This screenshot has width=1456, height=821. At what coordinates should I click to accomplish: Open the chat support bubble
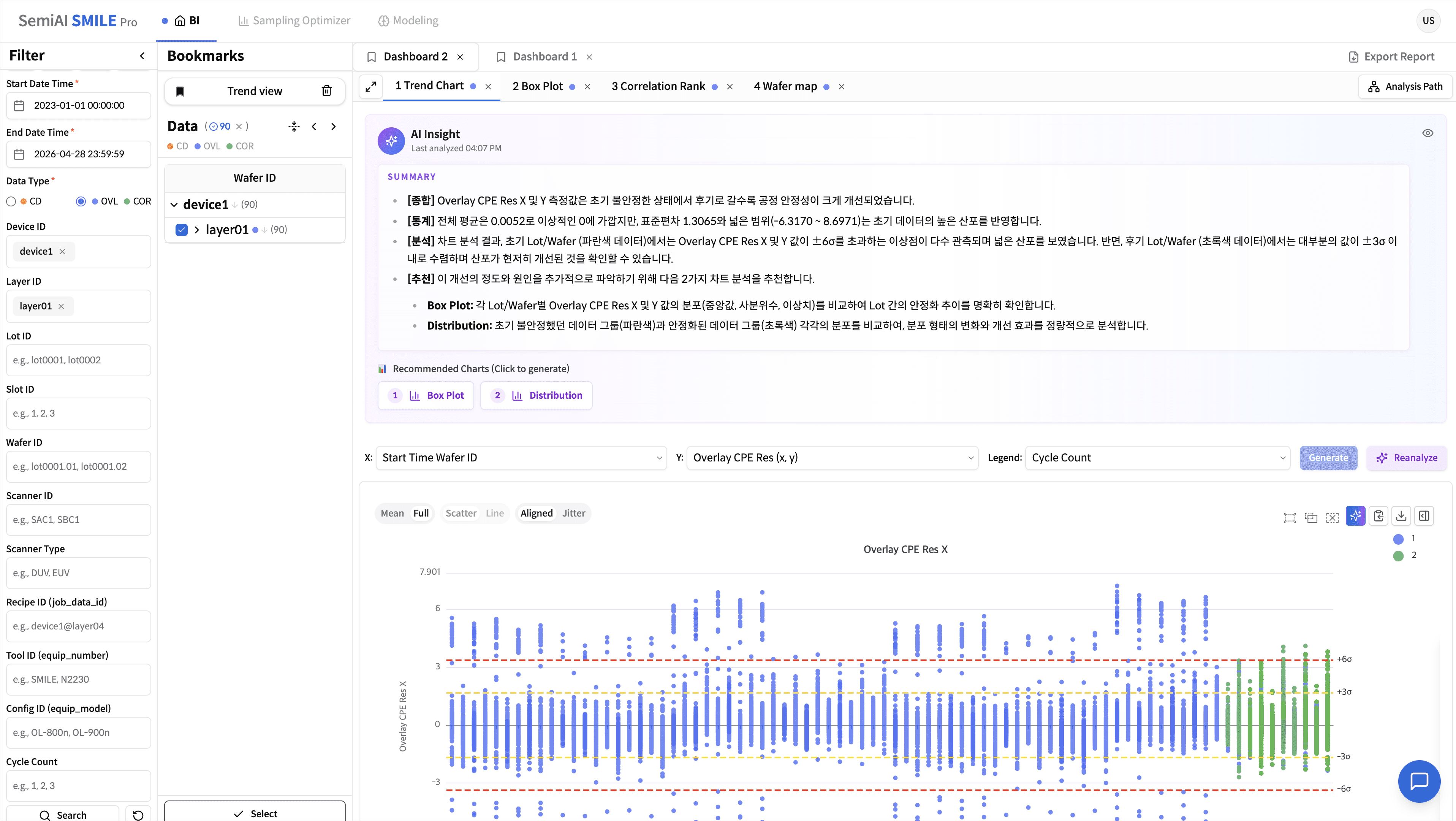coord(1419,781)
